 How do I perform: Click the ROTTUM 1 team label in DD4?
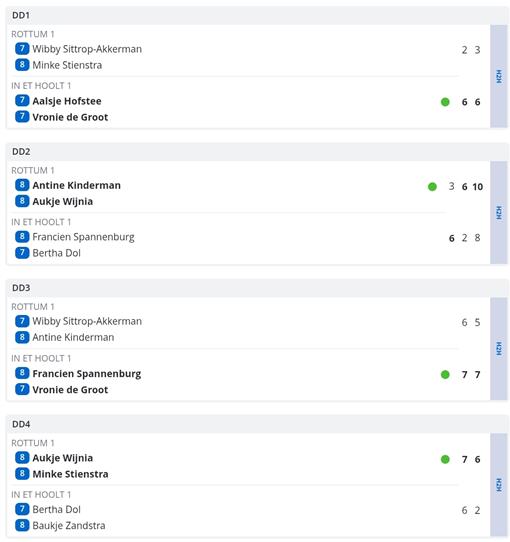click(33, 443)
